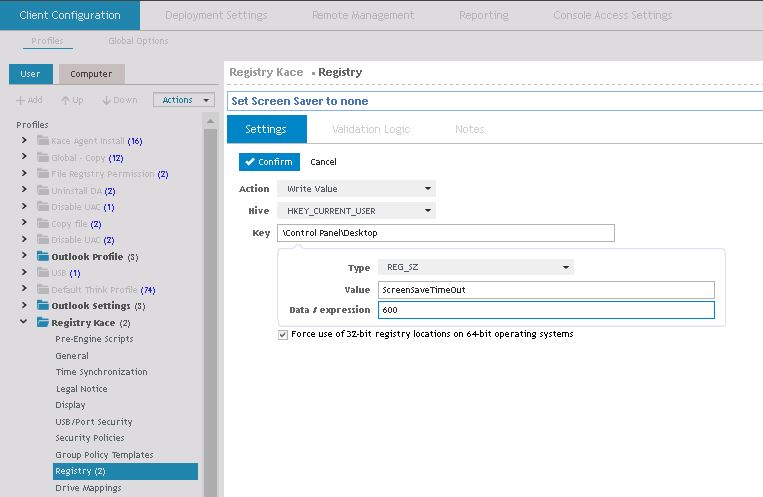This screenshot has height=497, width=763.
Task: Click the Data / expression input field
Action: tap(546, 310)
